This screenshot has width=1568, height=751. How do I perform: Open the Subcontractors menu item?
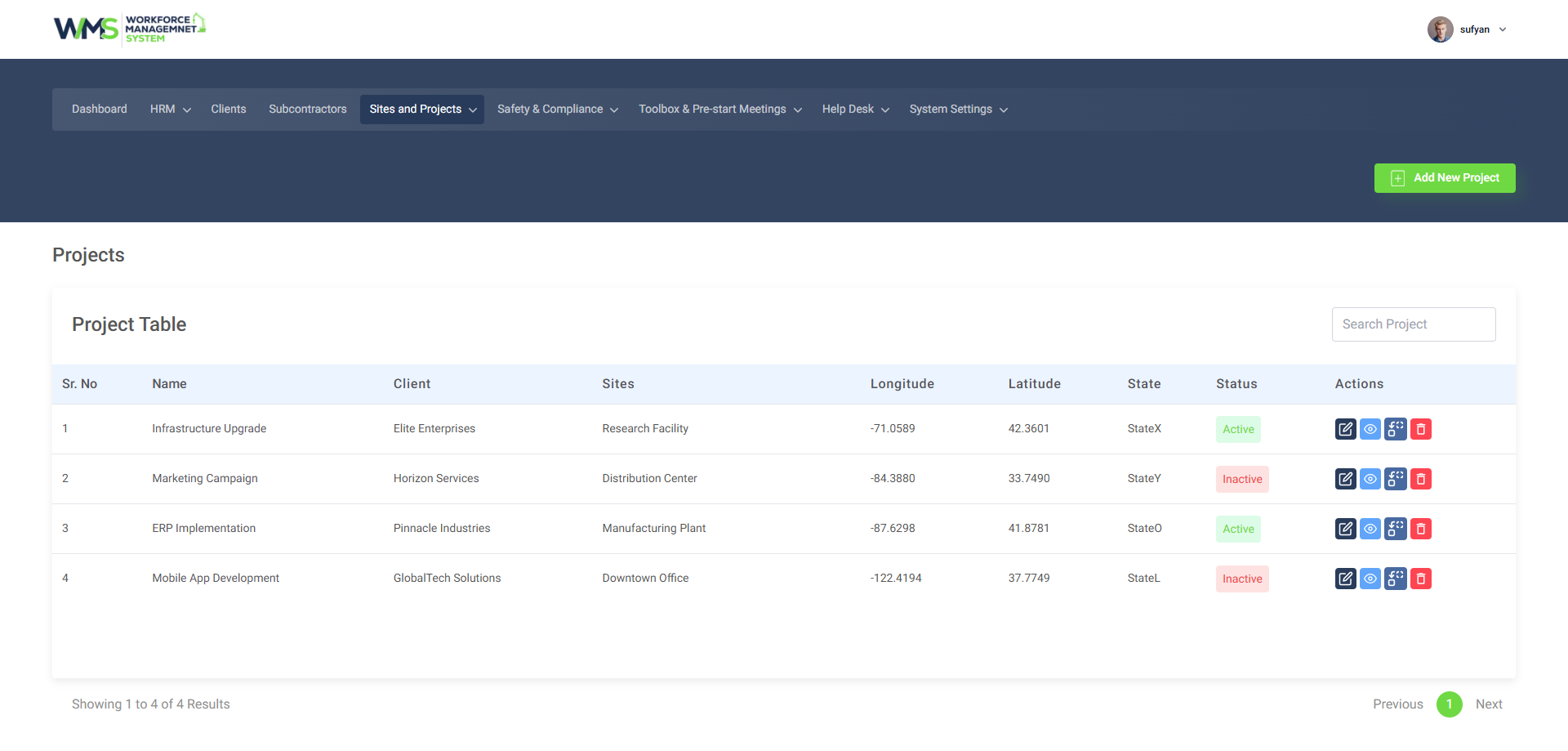pos(308,110)
